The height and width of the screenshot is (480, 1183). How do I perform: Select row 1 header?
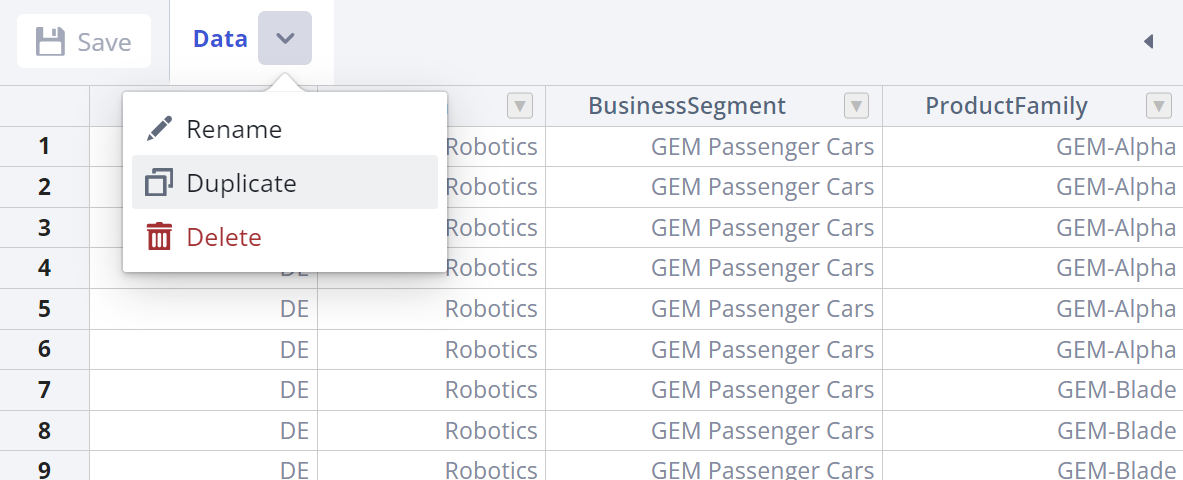point(44,146)
